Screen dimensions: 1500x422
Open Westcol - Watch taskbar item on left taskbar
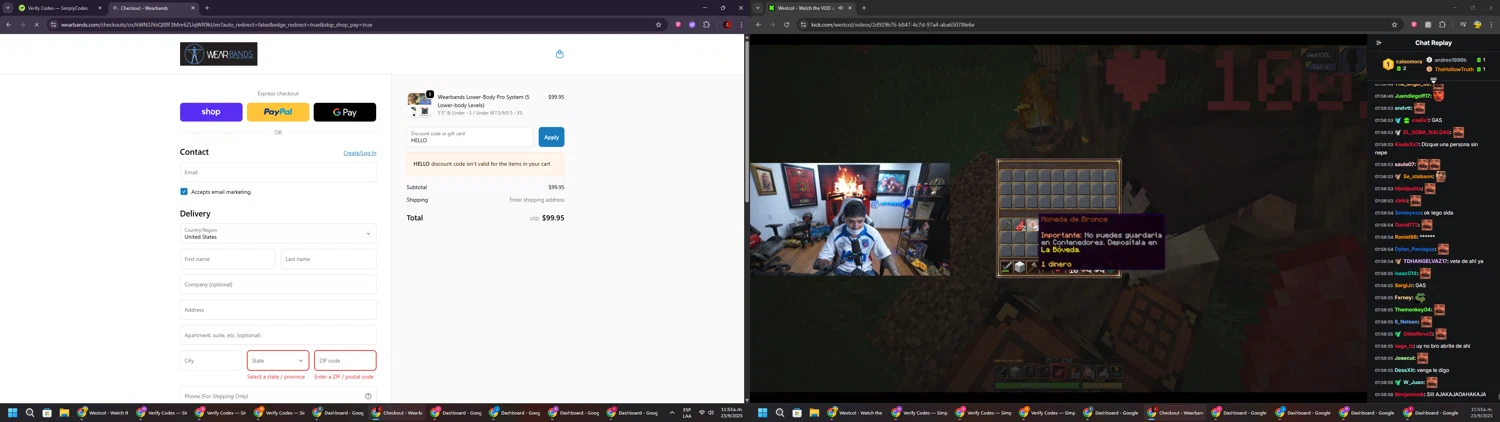[x=104, y=412]
